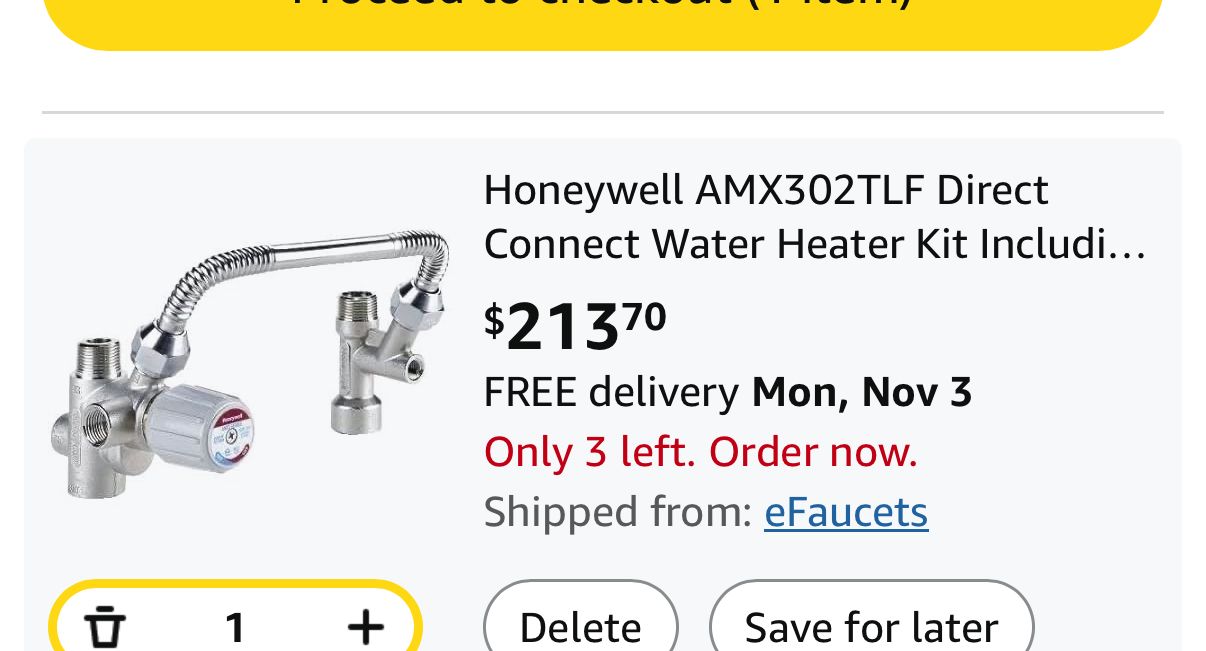
Task: Open the eFaucets seller link
Action: [846, 512]
